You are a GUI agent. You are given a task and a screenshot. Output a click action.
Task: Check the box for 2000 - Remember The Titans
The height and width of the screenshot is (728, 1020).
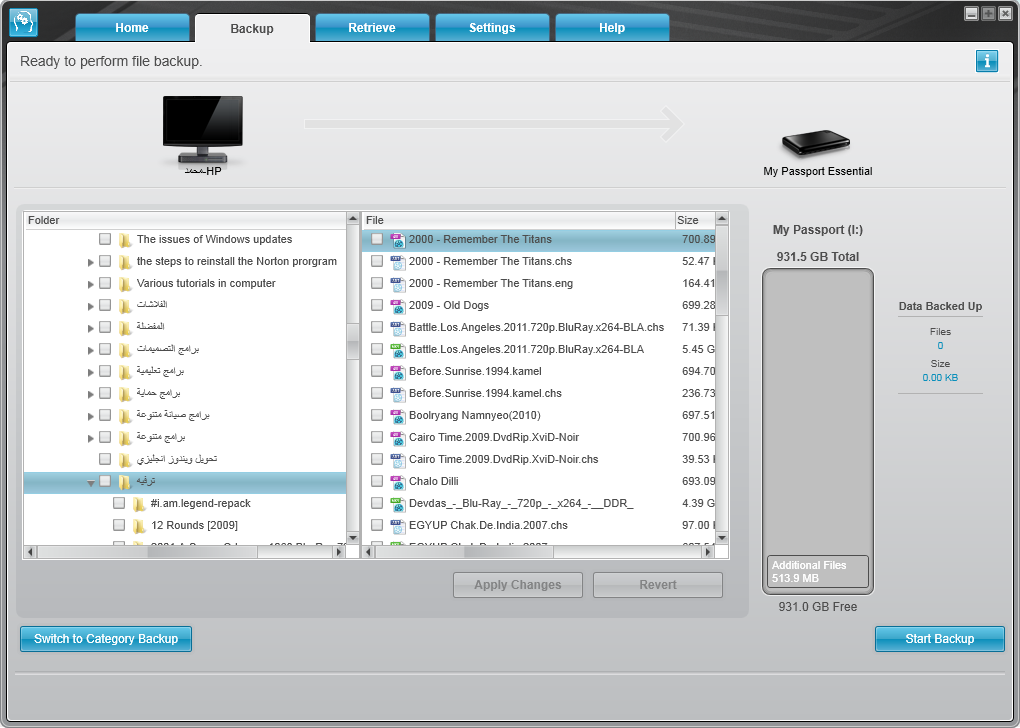tap(377, 239)
